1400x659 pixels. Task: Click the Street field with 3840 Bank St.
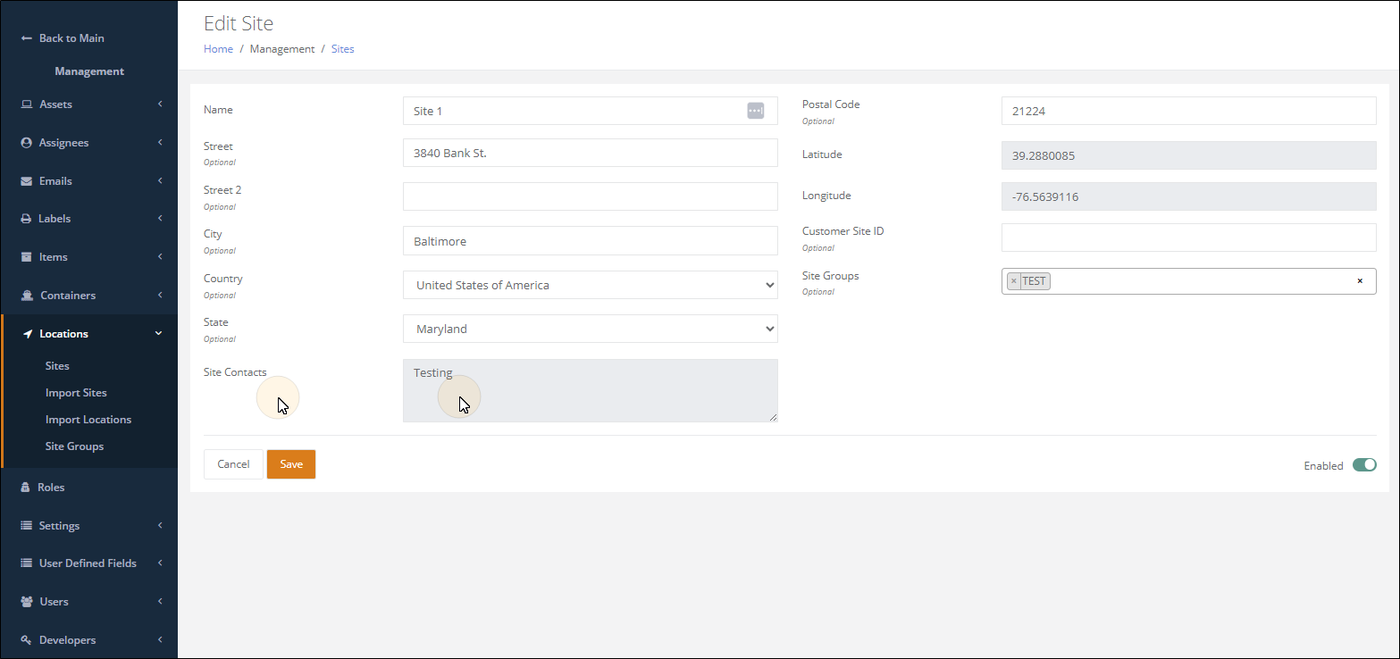click(590, 153)
